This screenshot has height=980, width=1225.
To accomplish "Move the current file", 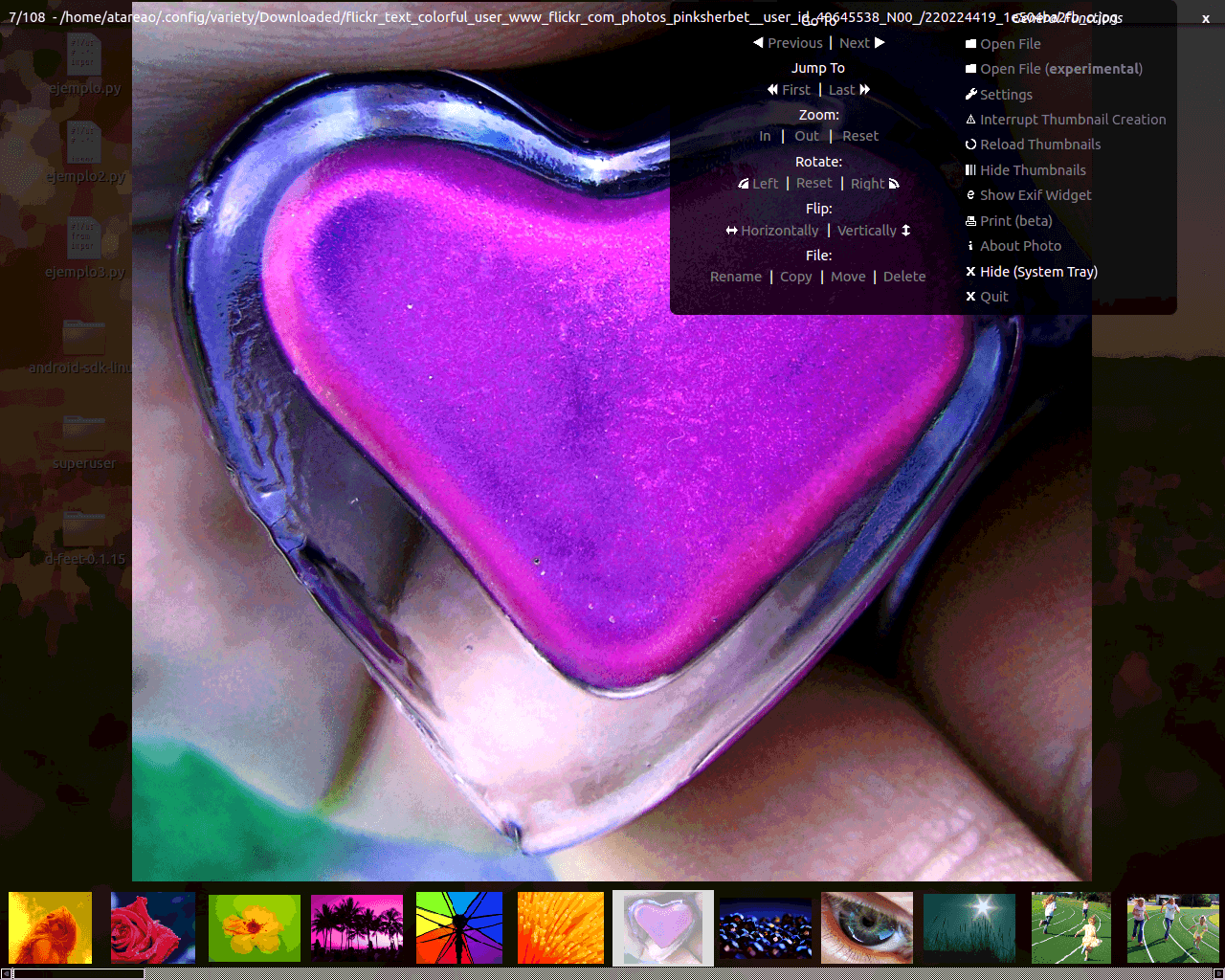I will click(848, 277).
